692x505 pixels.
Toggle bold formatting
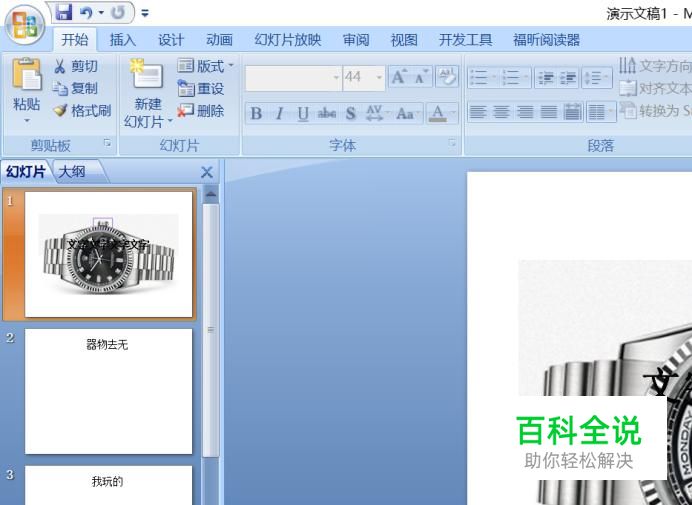(256, 113)
